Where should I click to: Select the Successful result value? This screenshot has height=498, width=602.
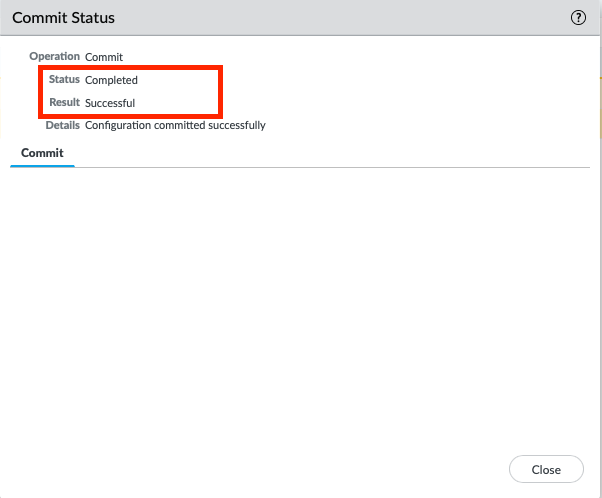(x=110, y=103)
